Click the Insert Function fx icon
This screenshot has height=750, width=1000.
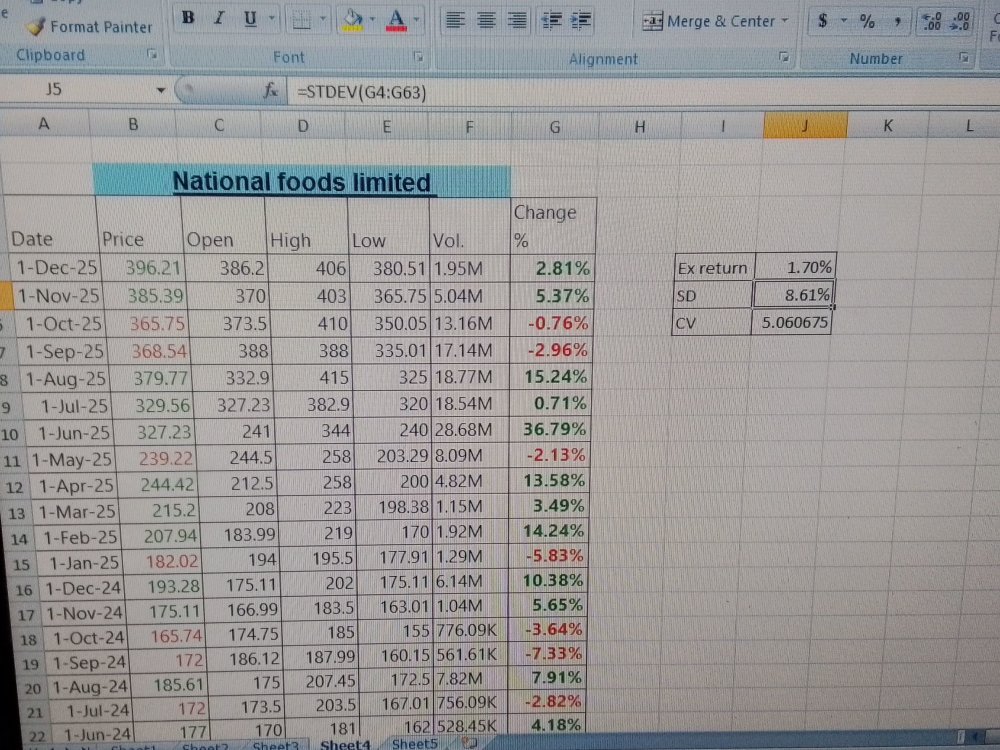[x=271, y=91]
